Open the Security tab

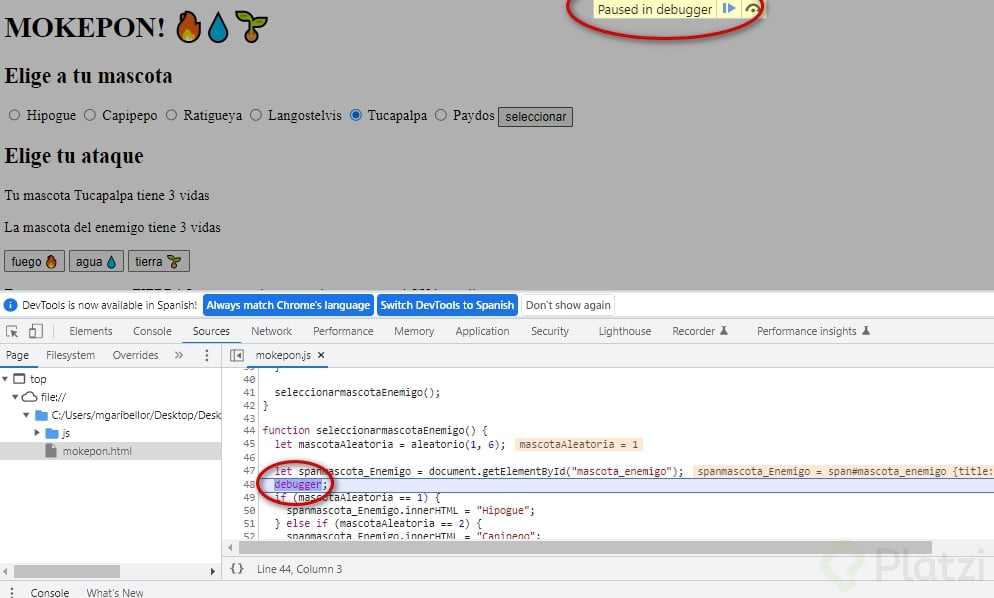550,331
